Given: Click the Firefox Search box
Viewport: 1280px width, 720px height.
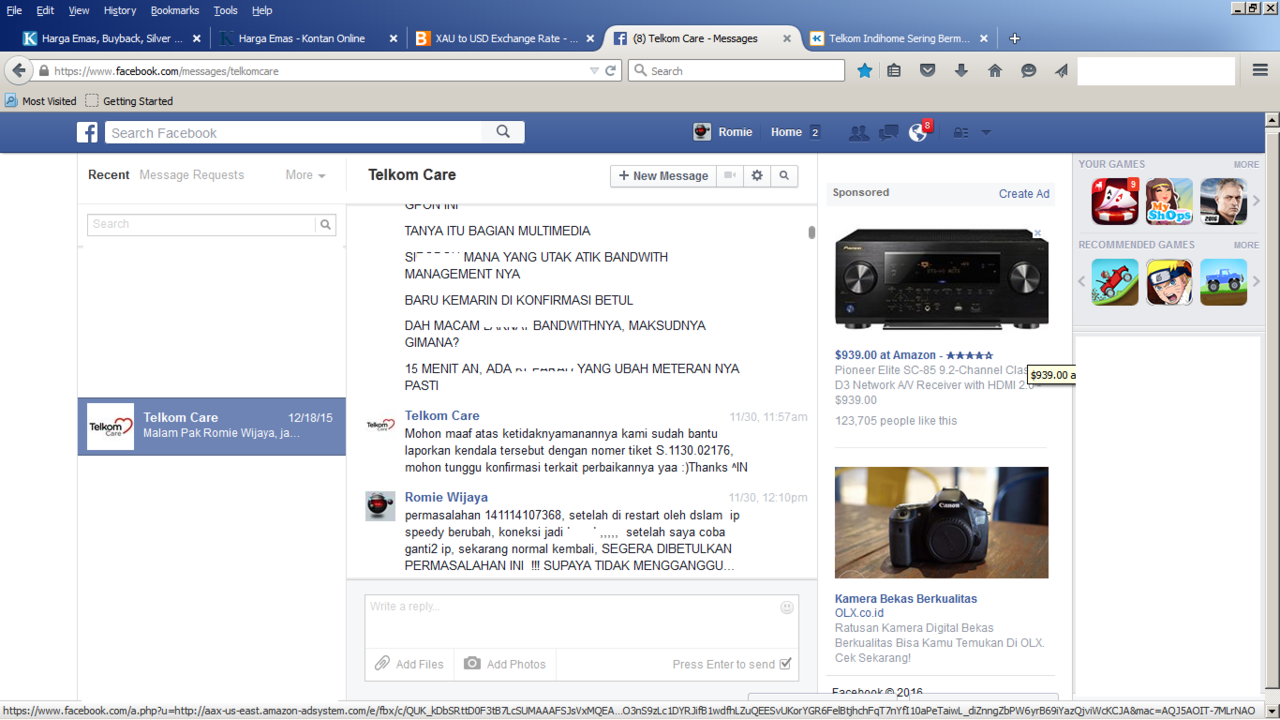Looking at the screenshot, I should 737,71.
